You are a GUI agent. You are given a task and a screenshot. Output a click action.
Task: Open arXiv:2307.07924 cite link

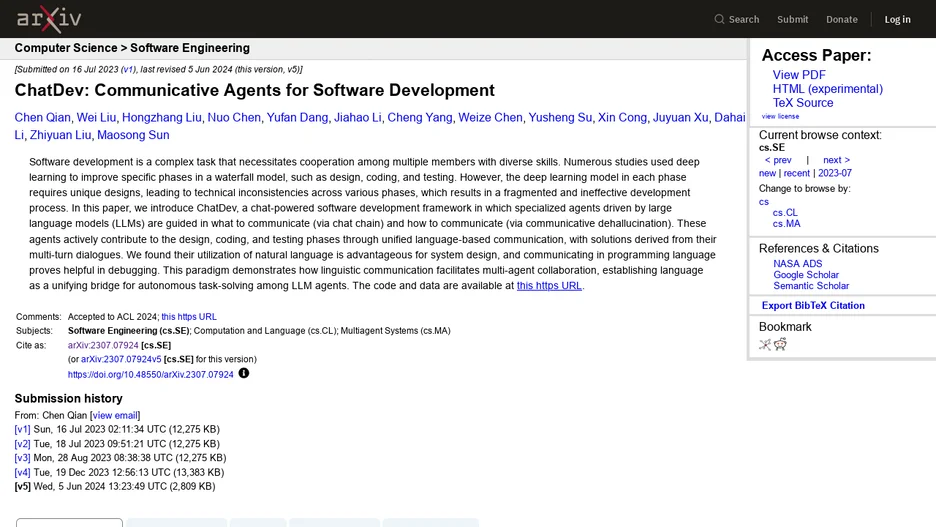103,346
